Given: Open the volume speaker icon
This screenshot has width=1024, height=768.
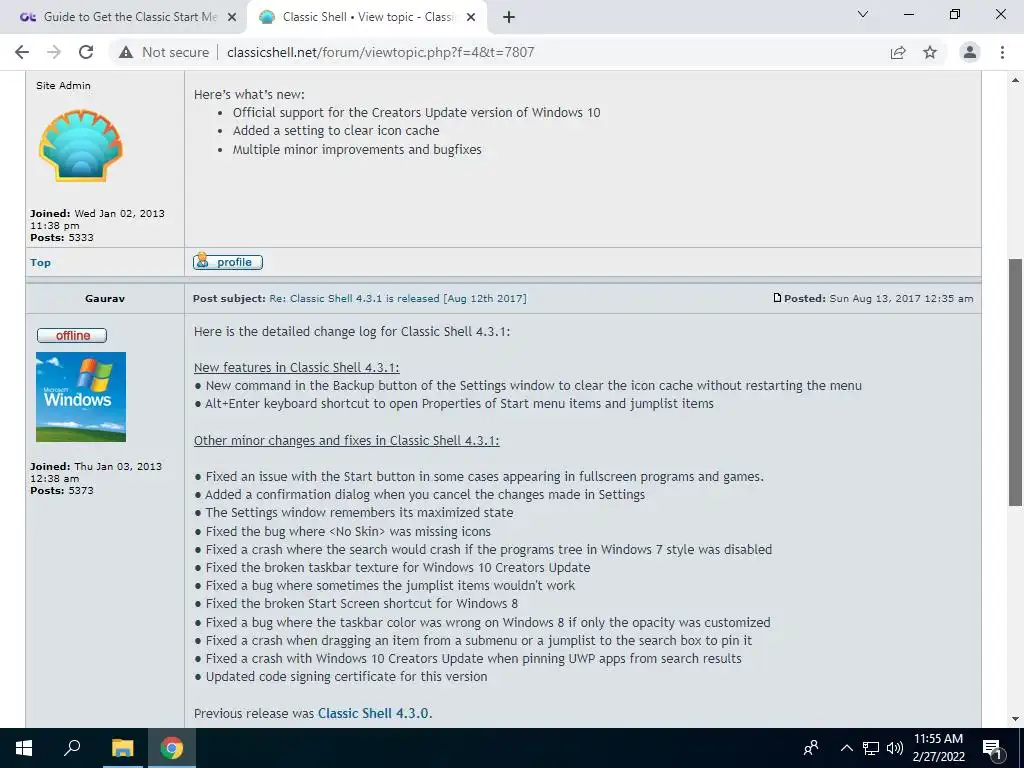Looking at the screenshot, I should (895, 748).
